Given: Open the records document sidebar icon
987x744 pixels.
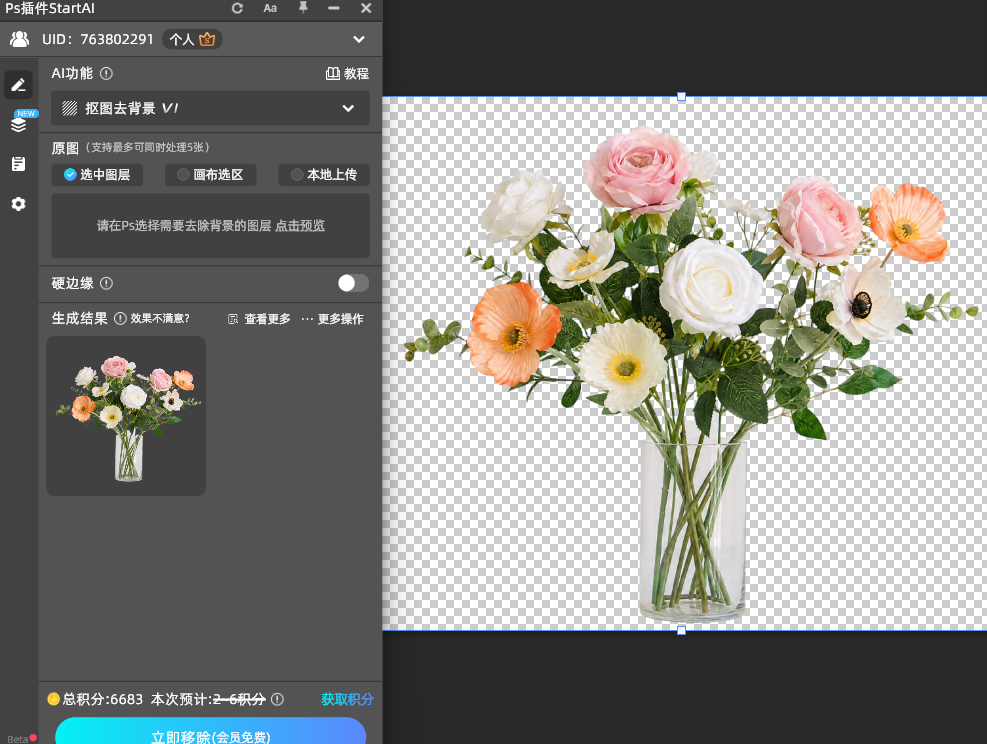Looking at the screenshot, I should coord(18,164).
